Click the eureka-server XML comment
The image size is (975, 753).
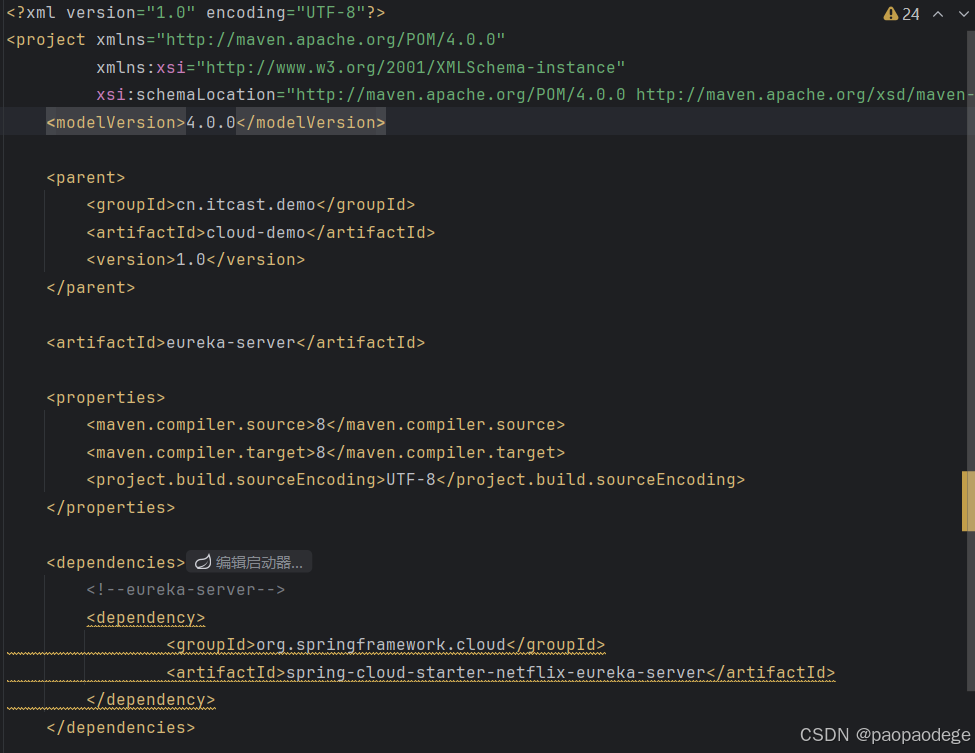(x=186, y=589)
